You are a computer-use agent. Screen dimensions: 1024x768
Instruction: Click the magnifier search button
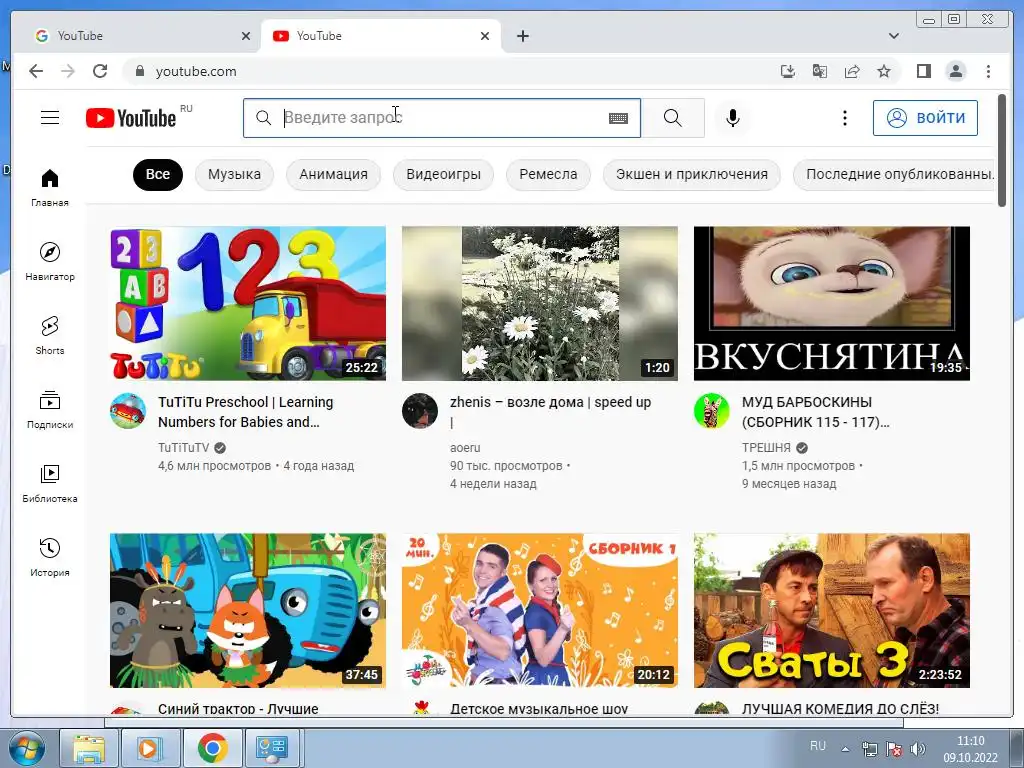point(673,118)
